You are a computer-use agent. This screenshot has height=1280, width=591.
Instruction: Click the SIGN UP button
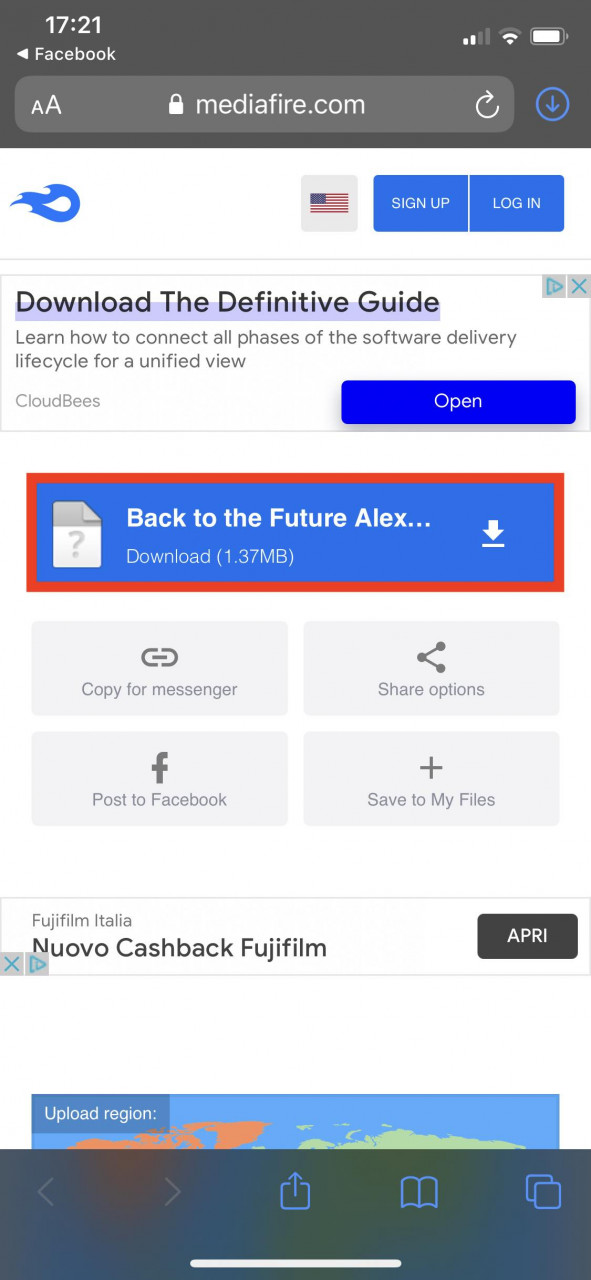pyautogui.click(x=420, y=203)
